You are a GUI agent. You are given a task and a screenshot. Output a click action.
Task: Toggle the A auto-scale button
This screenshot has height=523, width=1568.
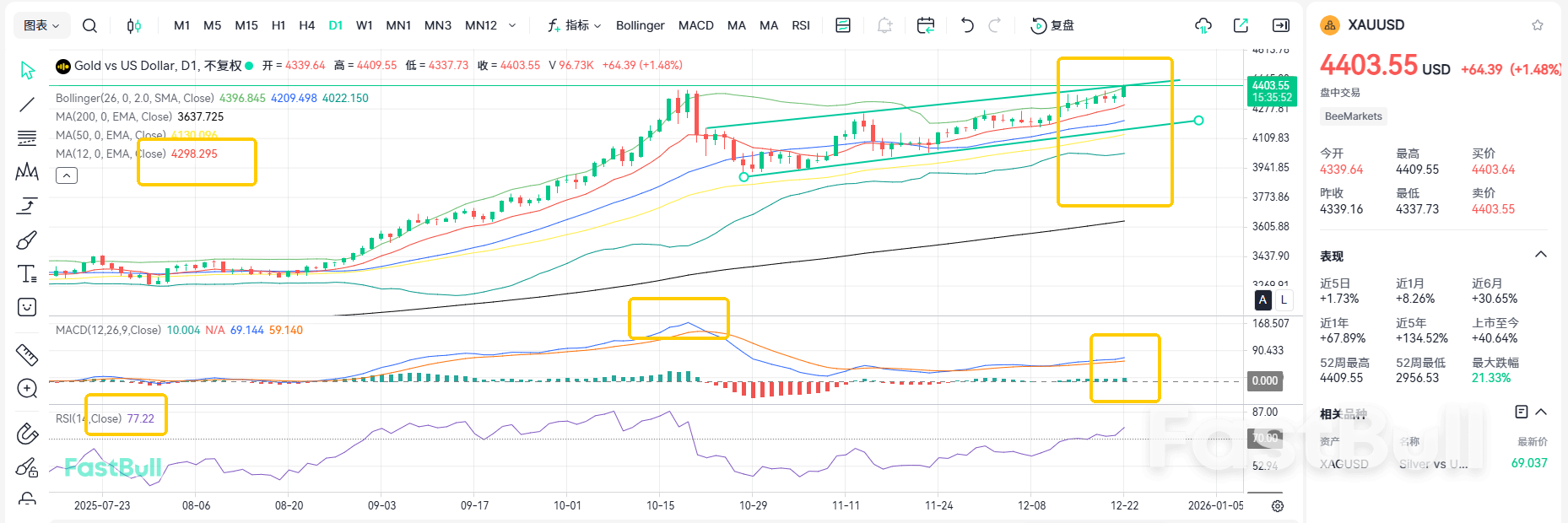1263,299
